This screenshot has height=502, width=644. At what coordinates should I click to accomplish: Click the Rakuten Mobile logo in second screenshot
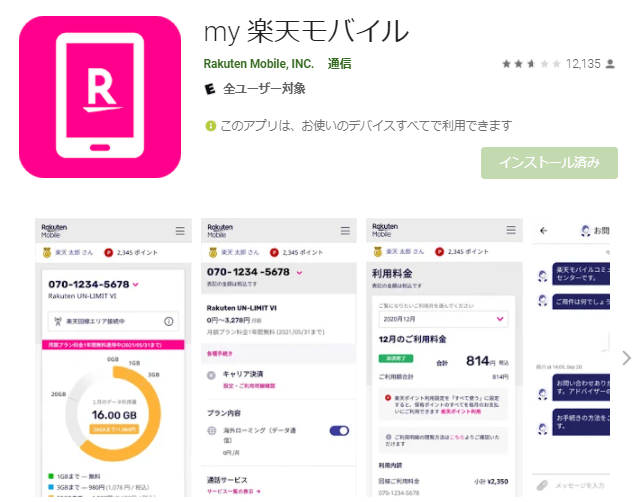tap(220, 231)
